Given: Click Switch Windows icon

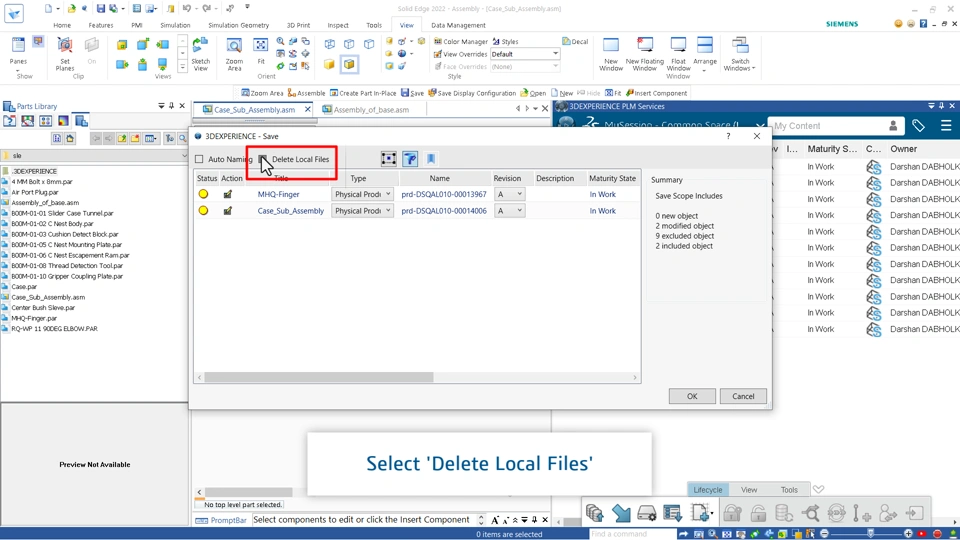Looking at the screenshot, I should pos(740,53).
